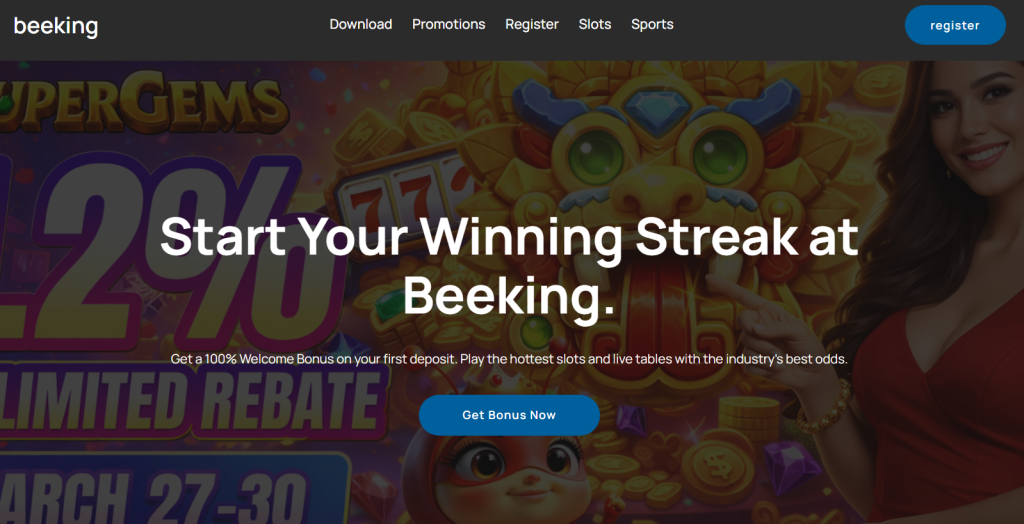1024x524 pixels.
Task: Click the golden dragon's left green eye
Action: 597,156
